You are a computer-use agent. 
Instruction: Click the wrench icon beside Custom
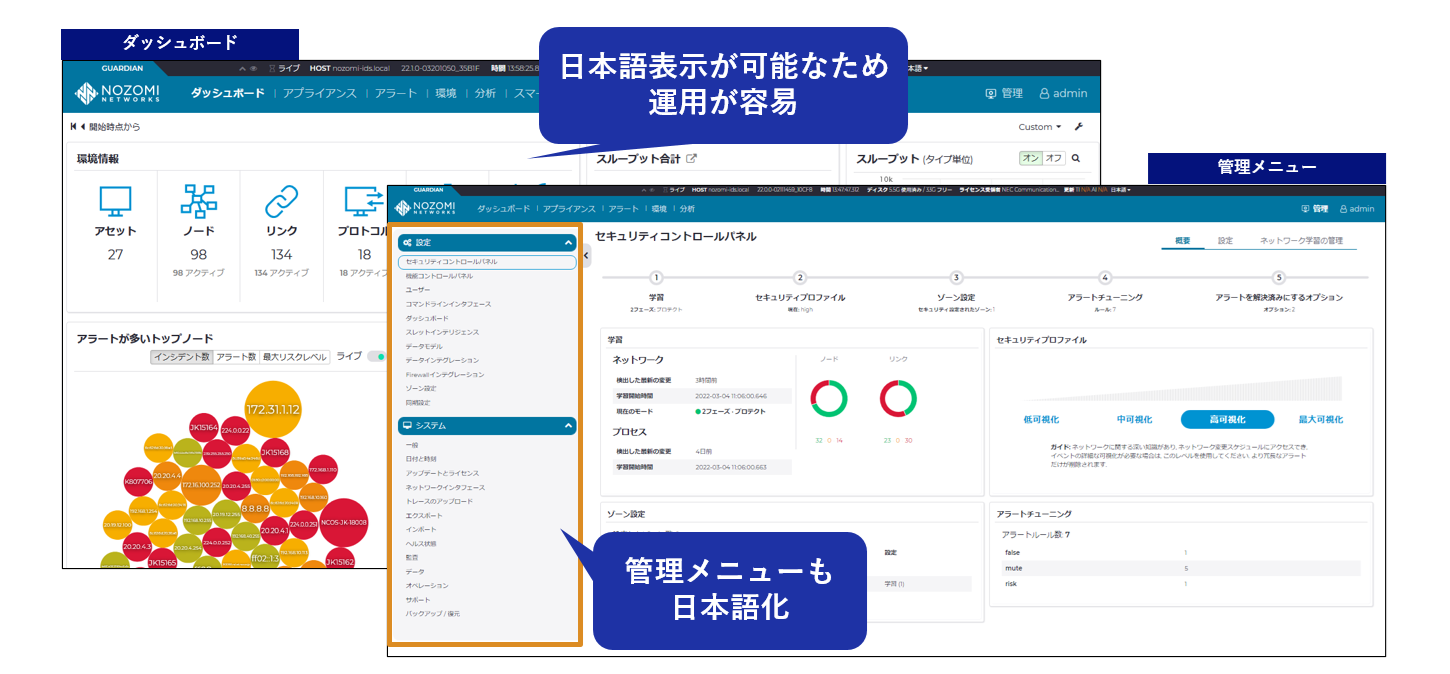pyautogui.click(x=1078, y=127)
